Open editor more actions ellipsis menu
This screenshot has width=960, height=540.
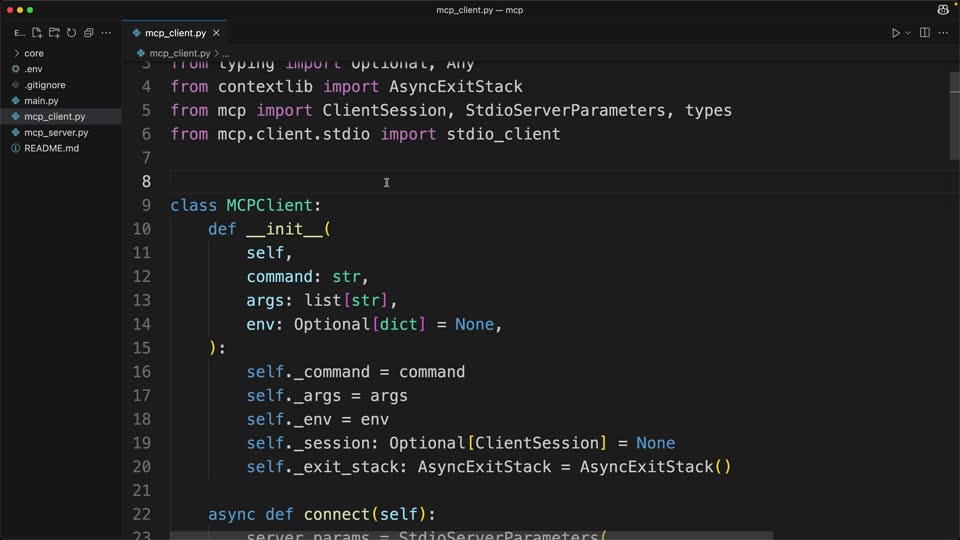point(943,32)
